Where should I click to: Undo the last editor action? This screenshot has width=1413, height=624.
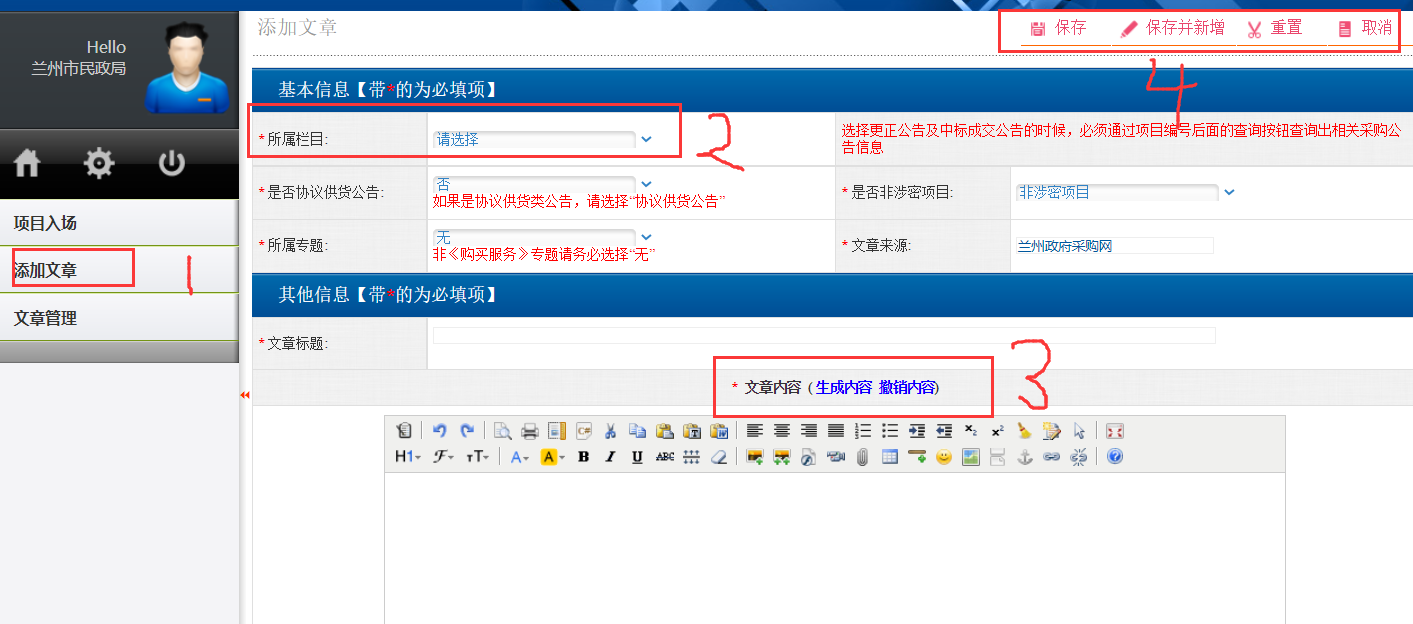[x=439, y=431]
